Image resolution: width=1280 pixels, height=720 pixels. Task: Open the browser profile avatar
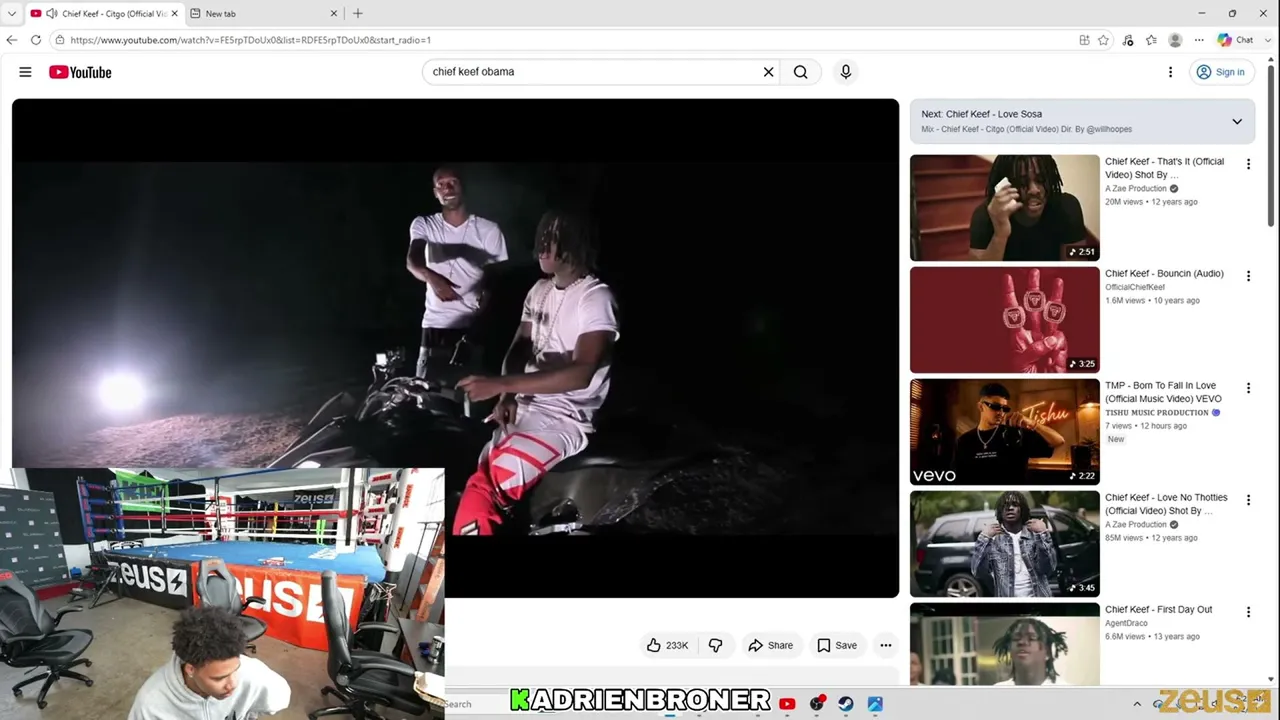1175,40
